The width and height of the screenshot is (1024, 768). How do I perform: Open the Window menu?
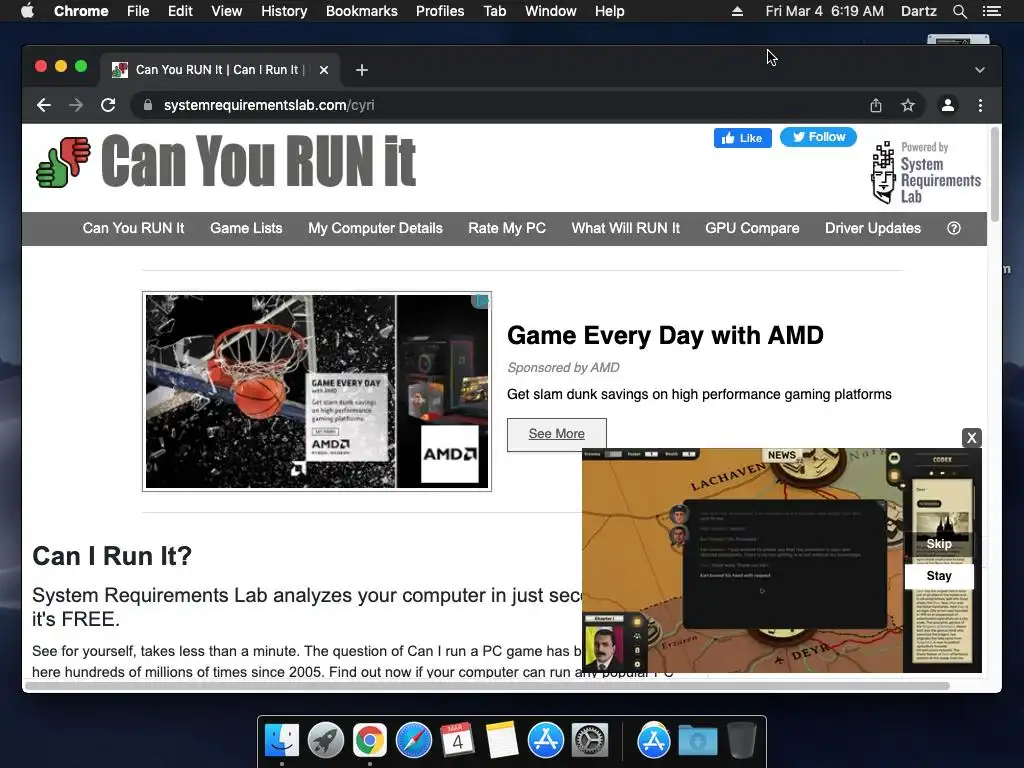click(551, 11)
